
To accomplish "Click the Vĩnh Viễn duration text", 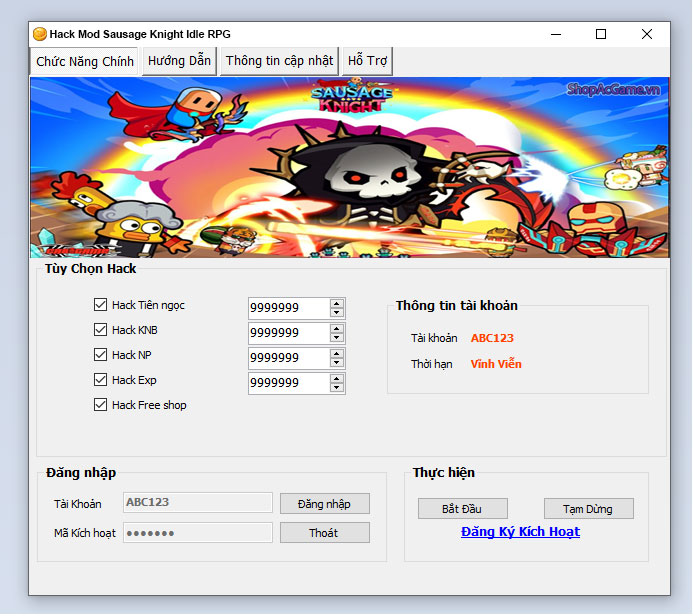I will [496, 364].
